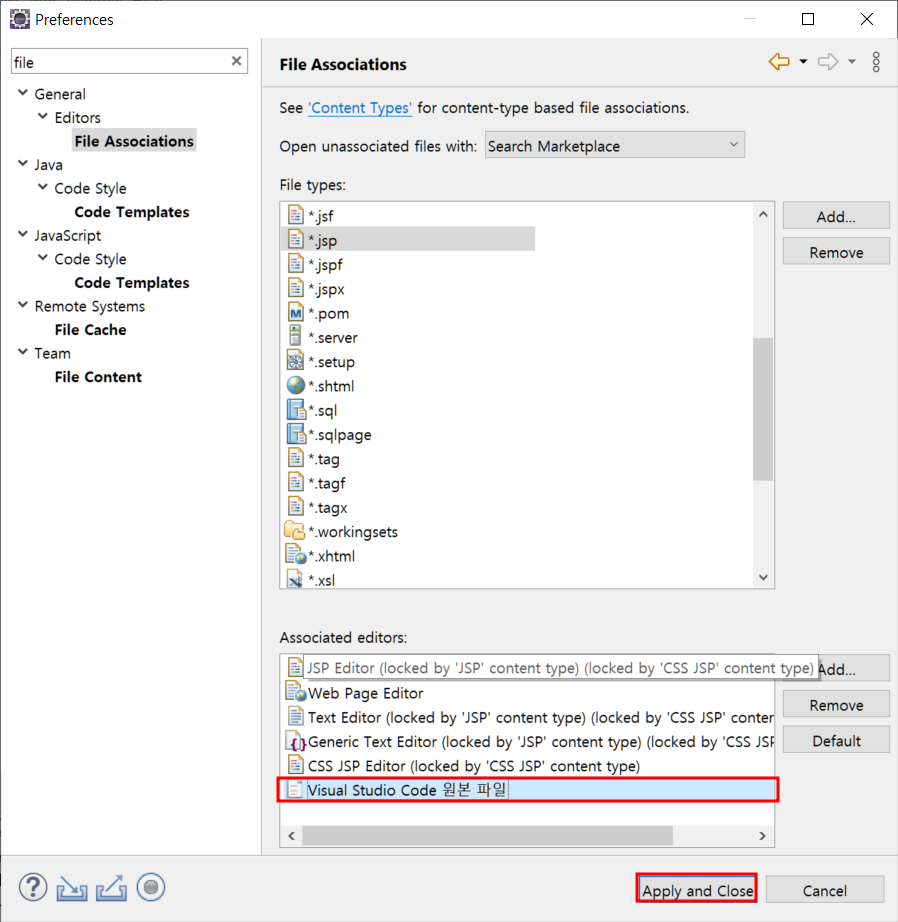Click the *.jsf file type icon

coord(295,215)
